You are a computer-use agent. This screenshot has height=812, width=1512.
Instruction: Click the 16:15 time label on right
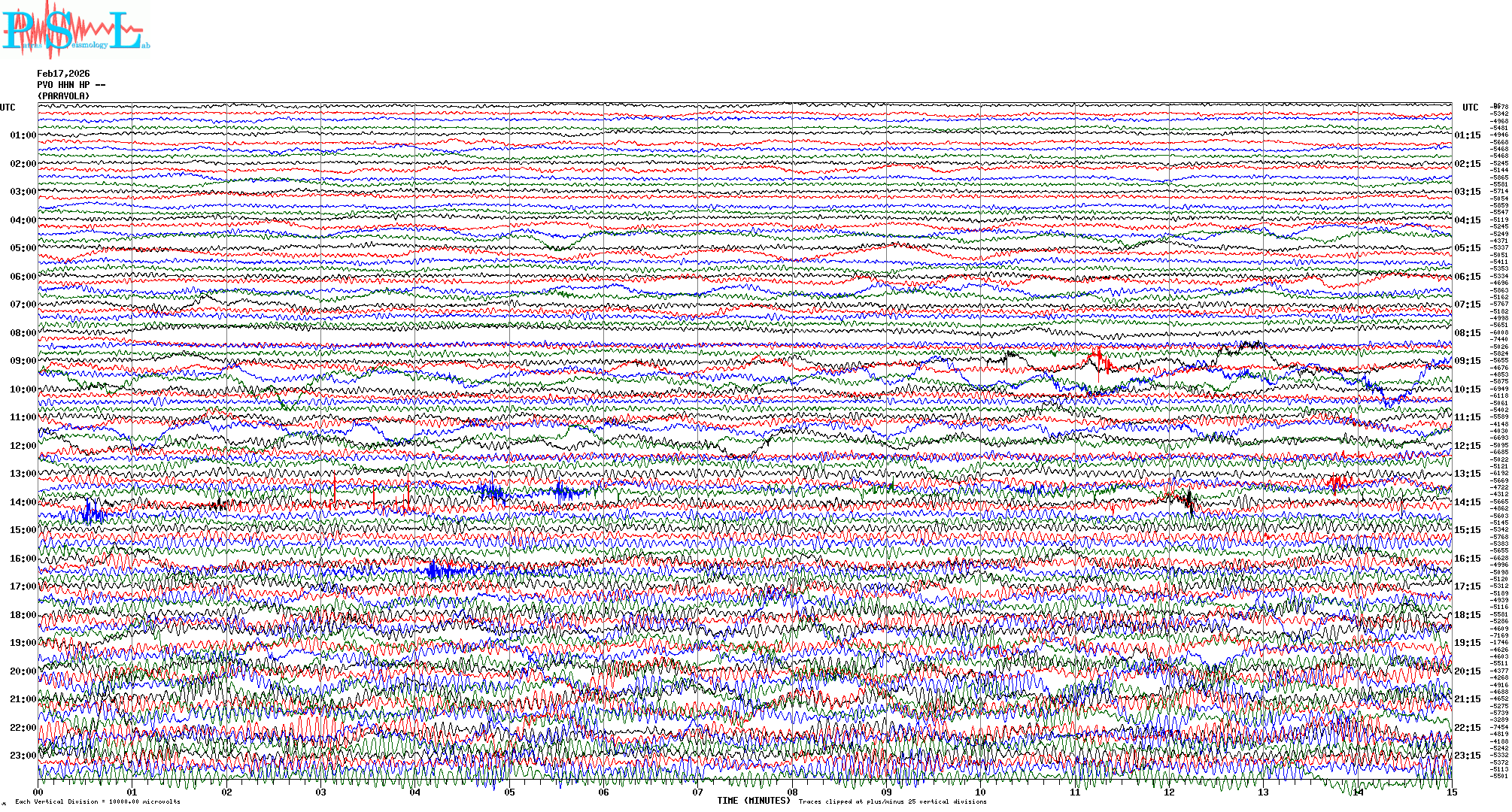pyautogui.click(x=1467, y=559)
